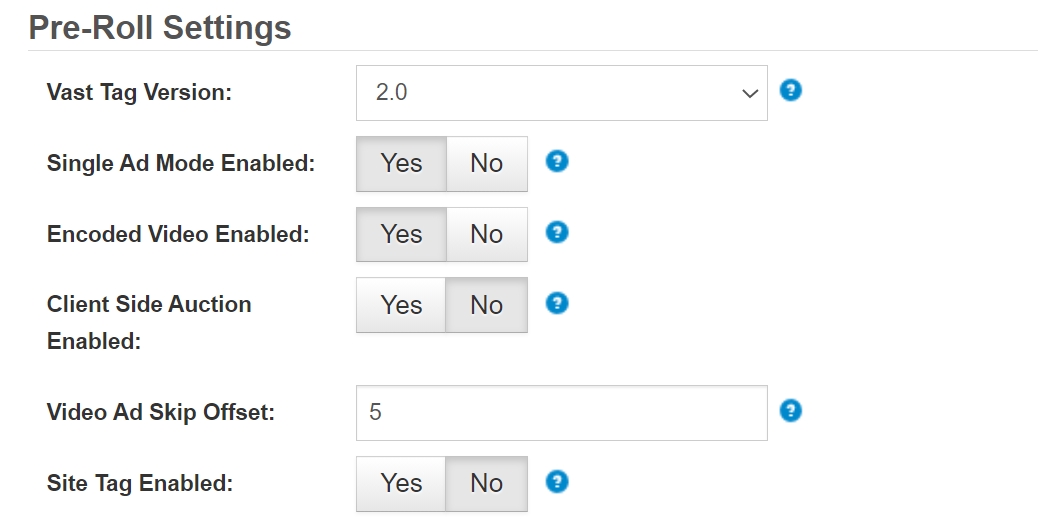Set Single Ad Mode Enabled to No
Screen dimensions: 1038x532
pyautogui.click(x=486, y=164)
